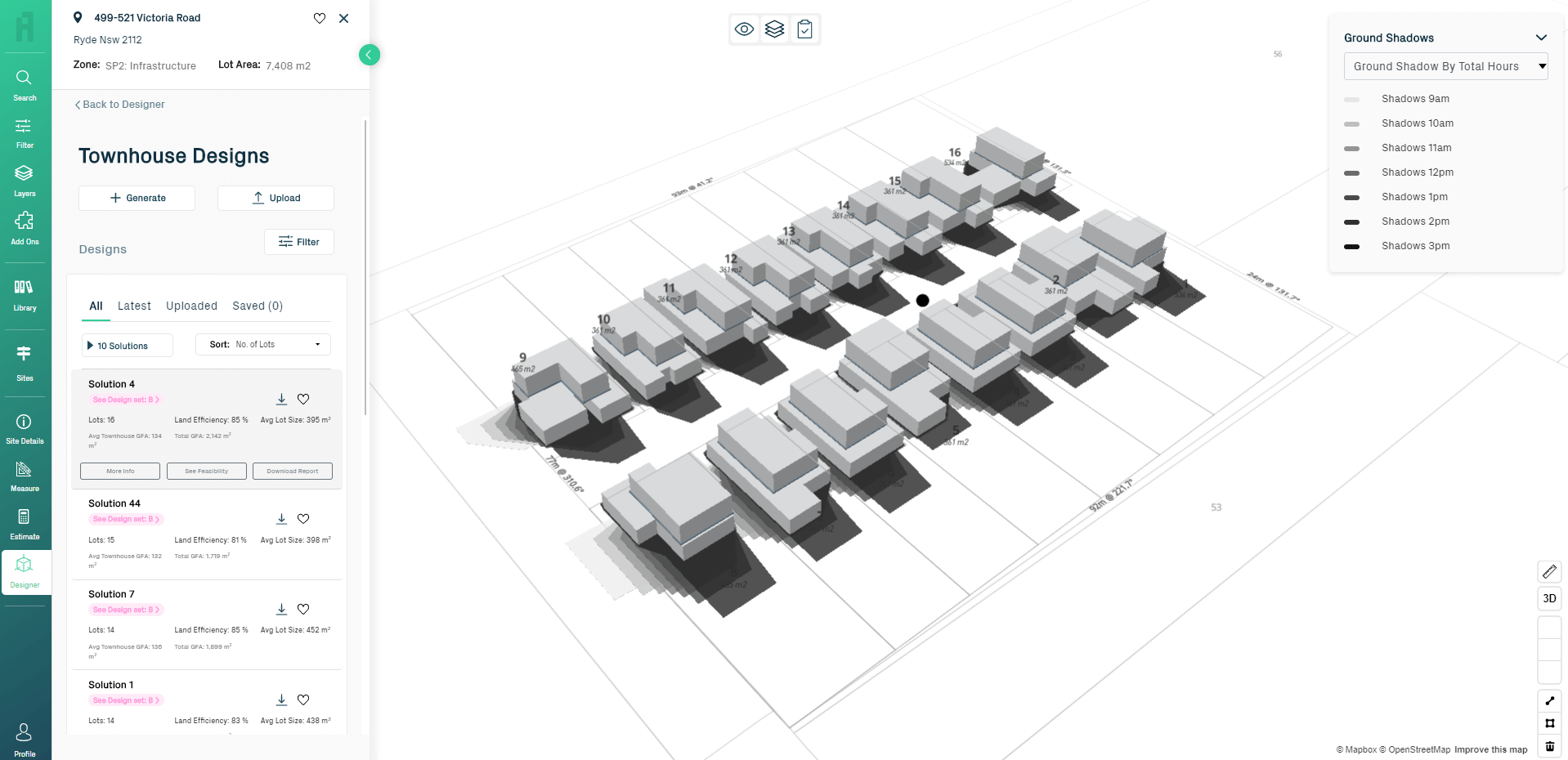Click the Improve this map link
Image resolution: width=1568 pixels, height=760 pixels.
click(1490, 749)
